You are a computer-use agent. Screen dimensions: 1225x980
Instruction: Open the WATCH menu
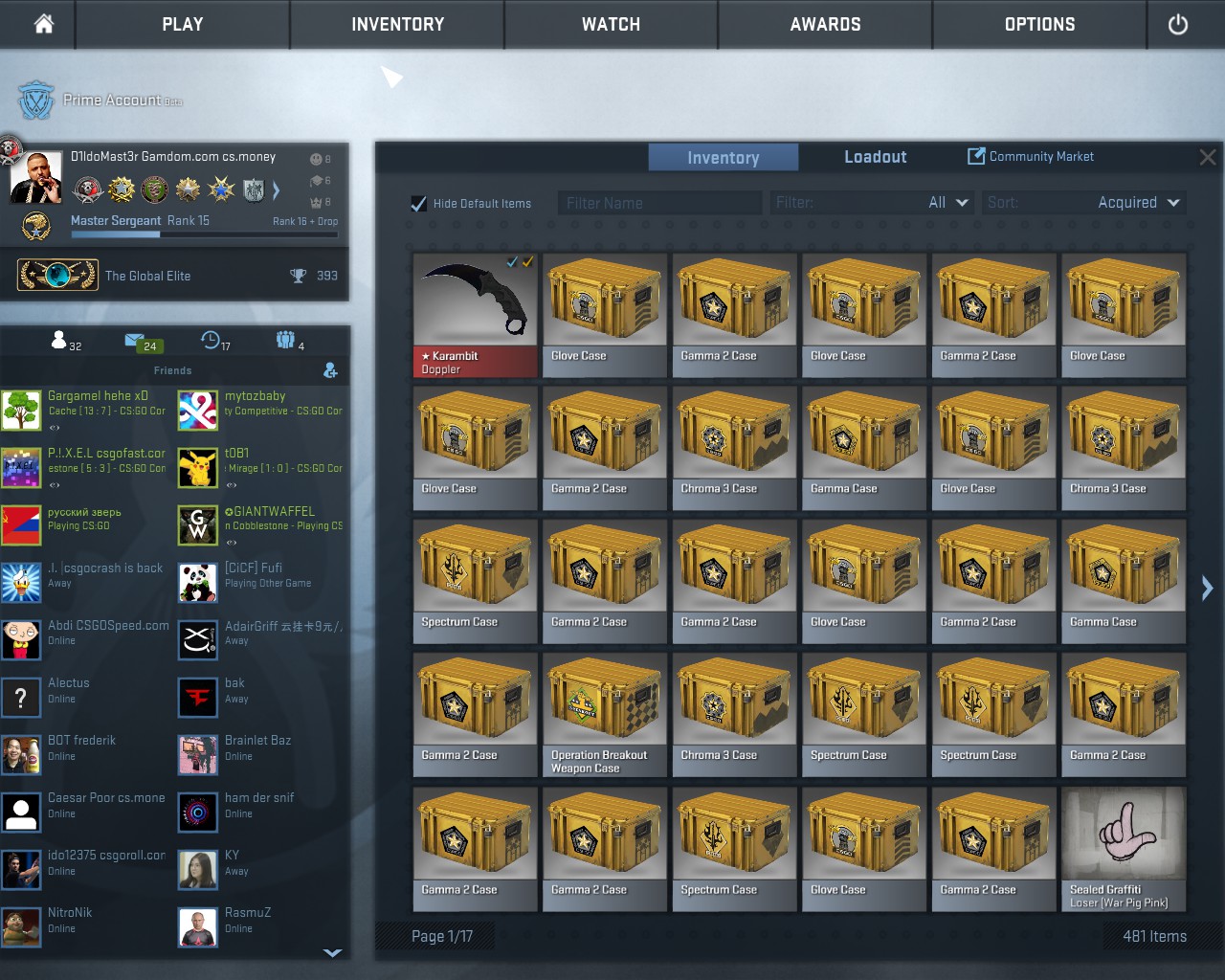612,24
